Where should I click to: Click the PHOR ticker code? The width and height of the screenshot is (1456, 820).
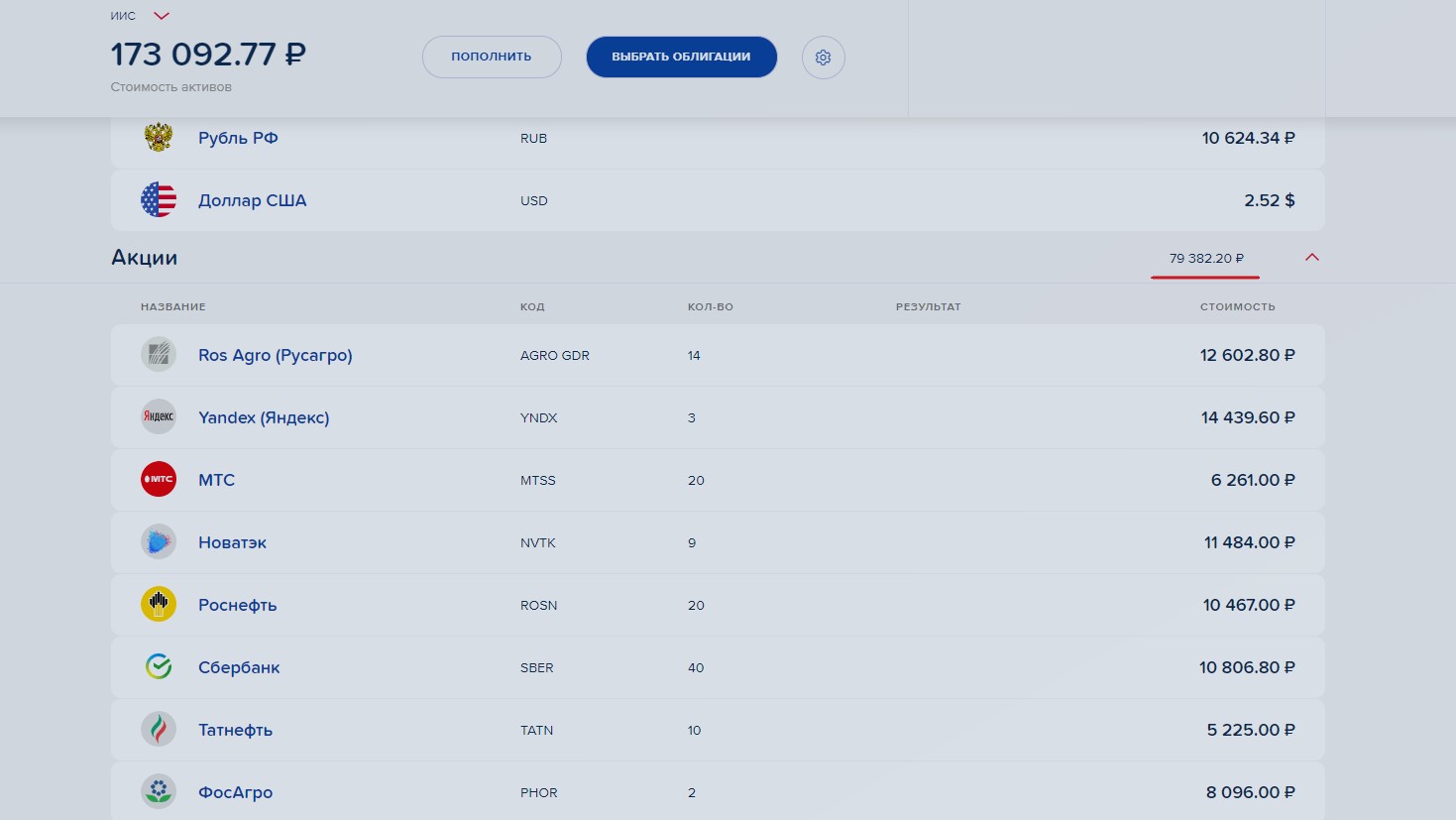[539, 792]
